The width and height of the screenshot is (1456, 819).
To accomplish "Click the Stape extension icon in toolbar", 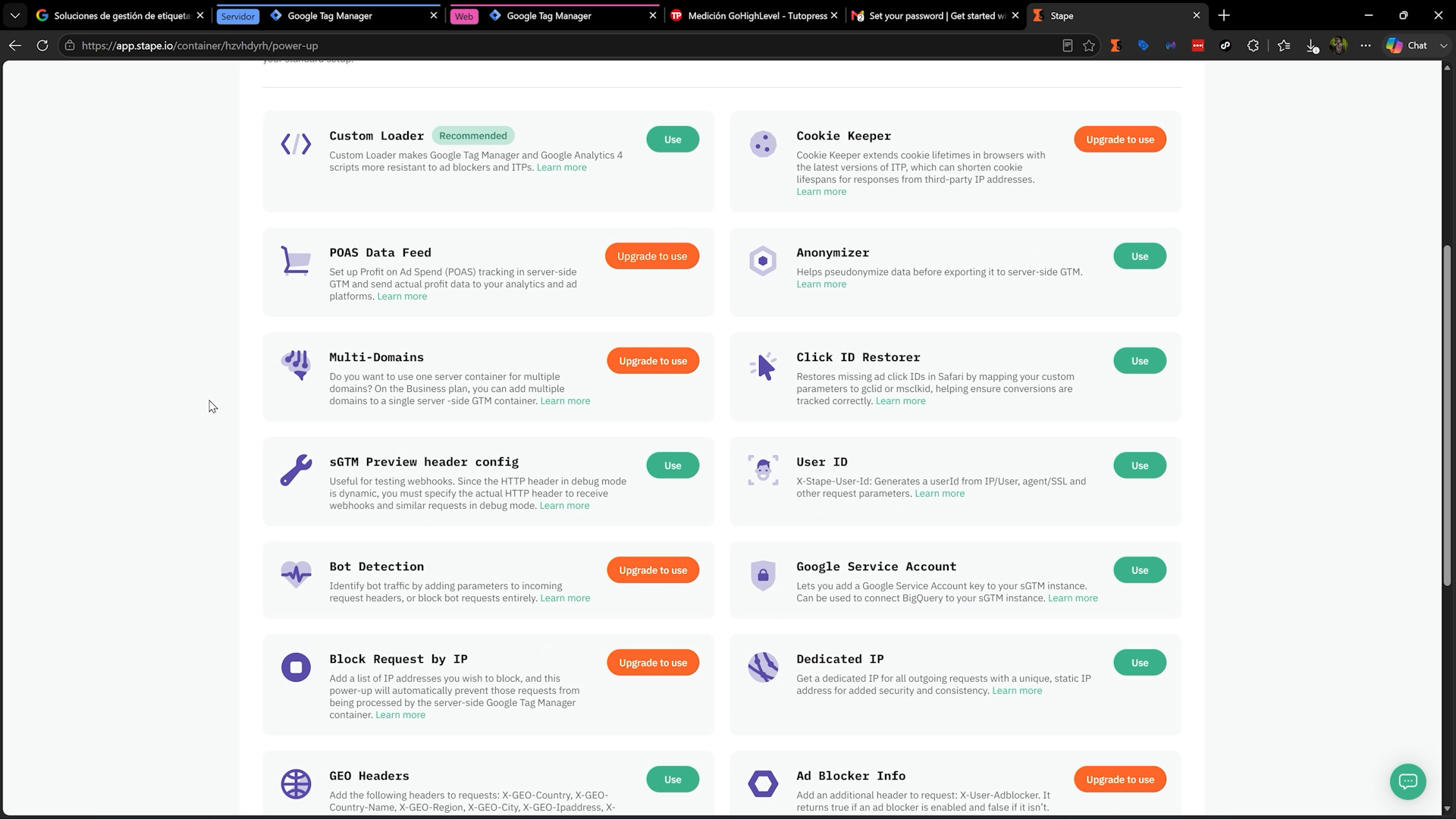I will point(1116,45).
